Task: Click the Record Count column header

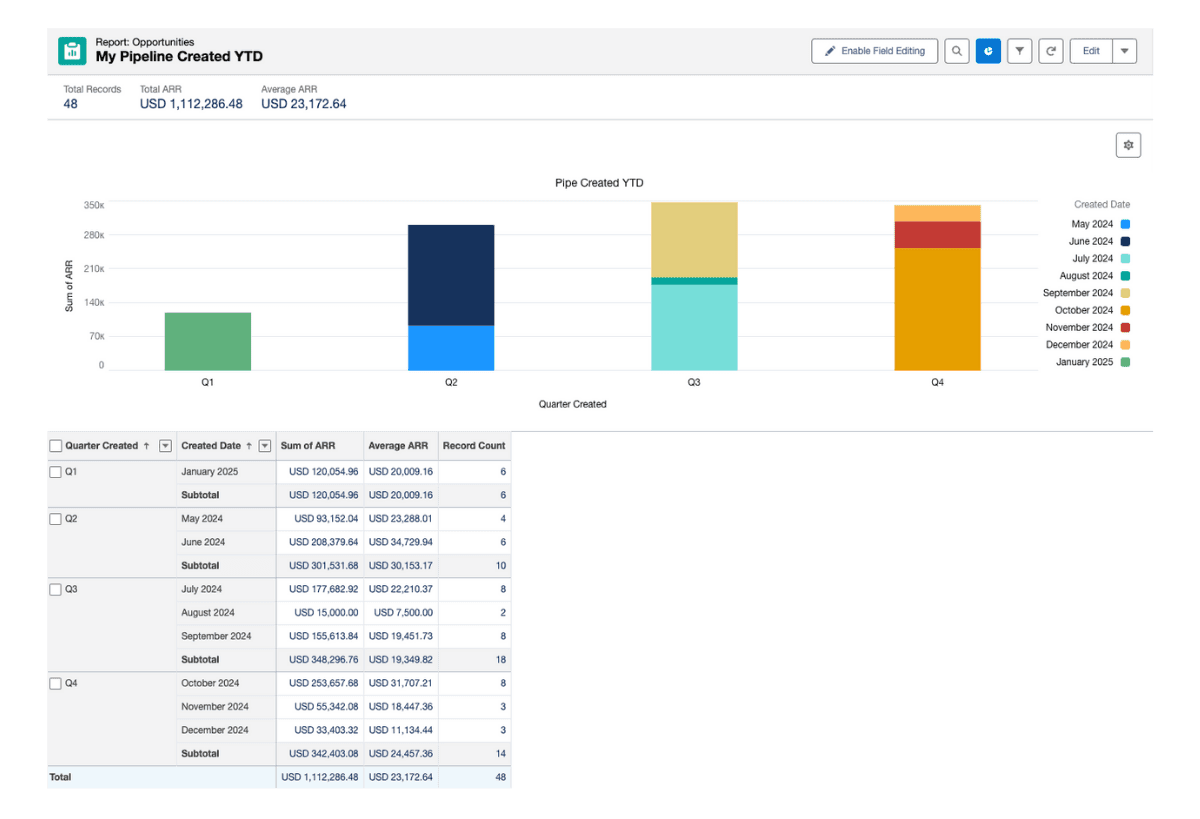Action: (474, 446)
